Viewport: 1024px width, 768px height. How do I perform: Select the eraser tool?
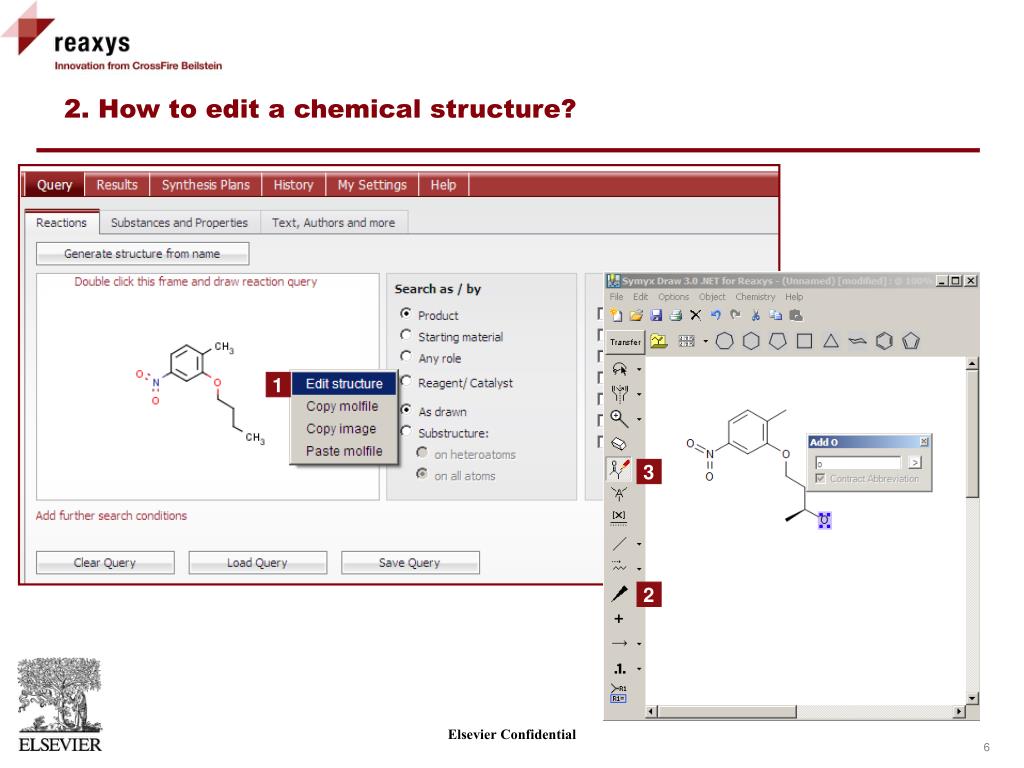tap(618, 443)
